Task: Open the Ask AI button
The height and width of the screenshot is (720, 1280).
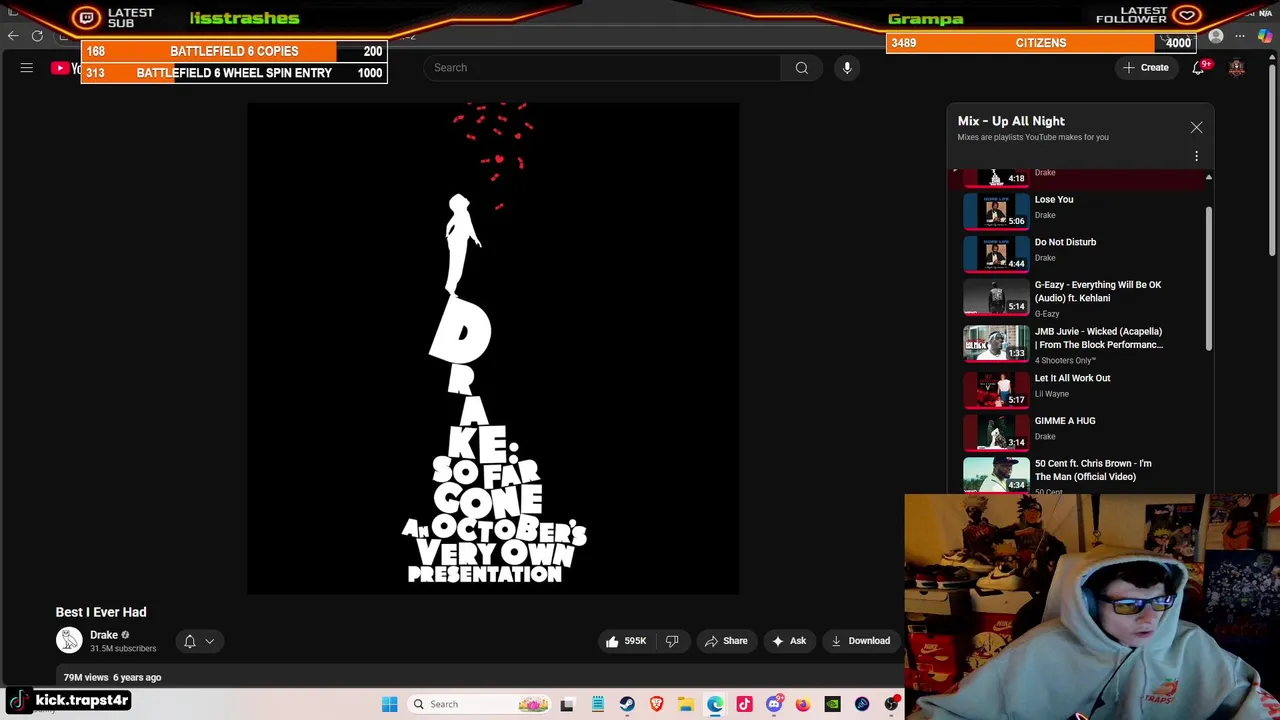Action: click(788, 641)
